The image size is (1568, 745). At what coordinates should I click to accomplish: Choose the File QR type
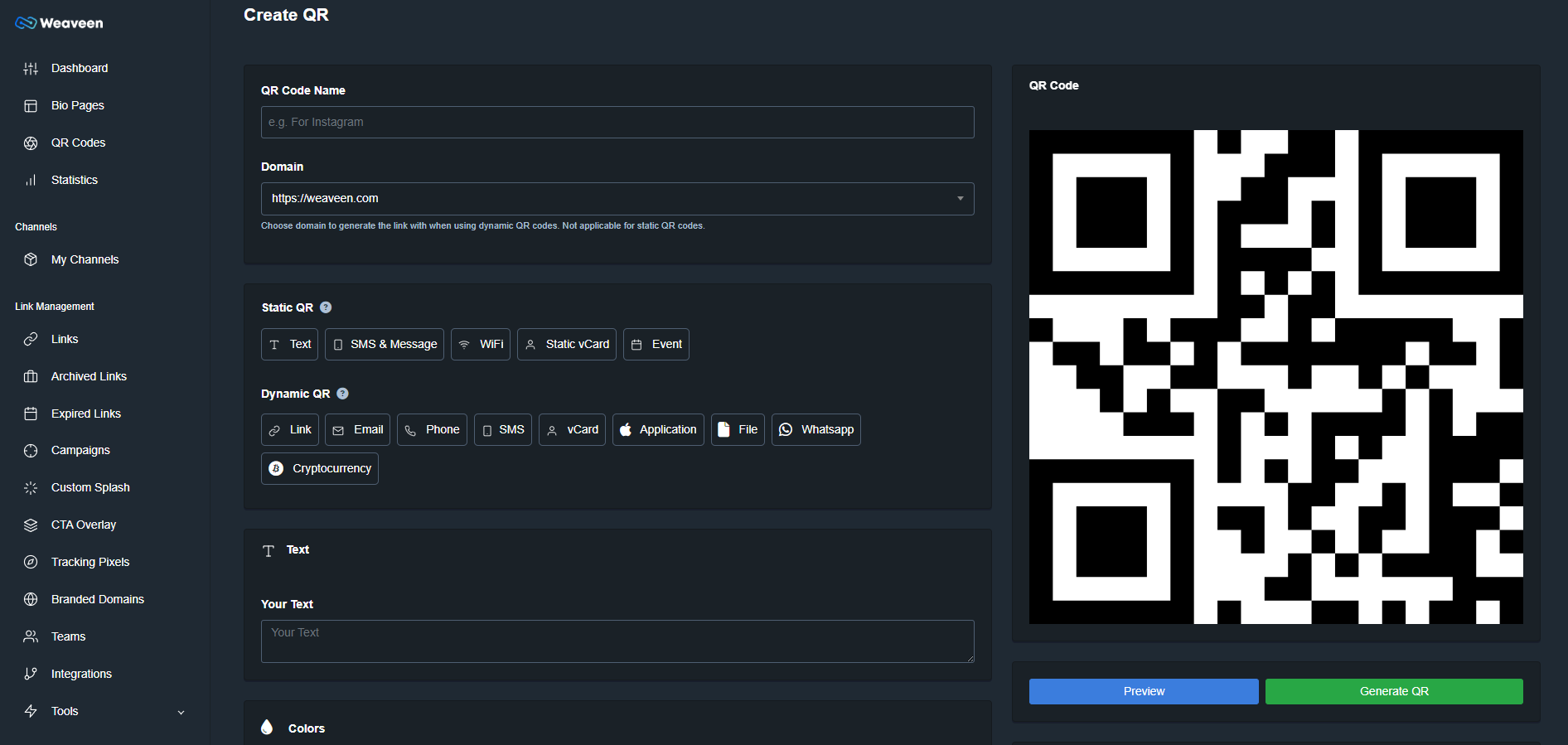tap(738, 430)
